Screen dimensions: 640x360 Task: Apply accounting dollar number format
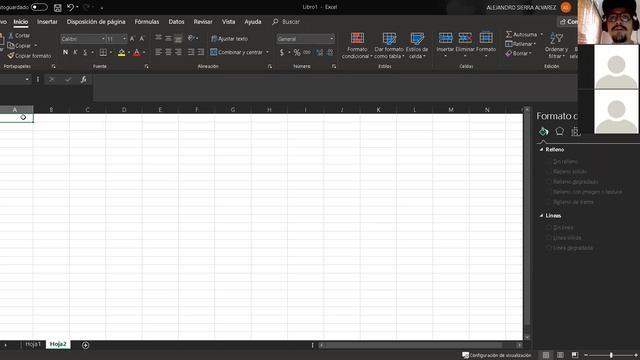282,52
